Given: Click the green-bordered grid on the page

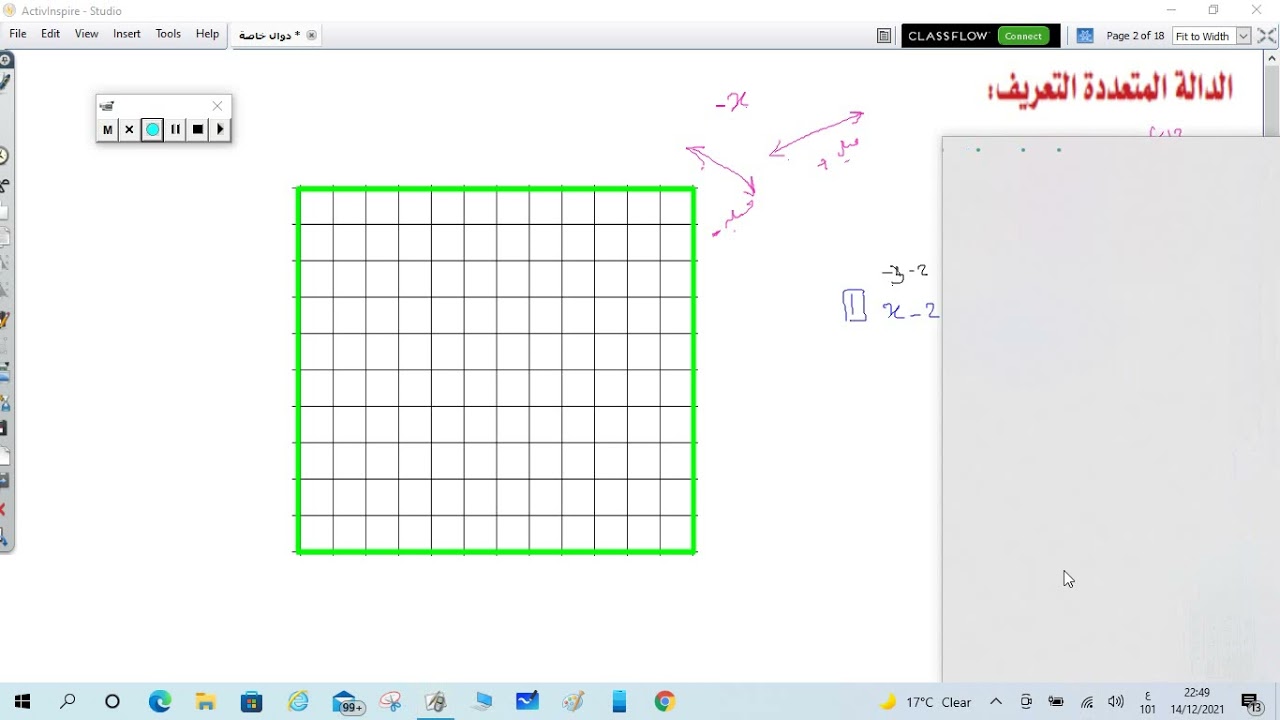Looking at the screenshot, I should (x=496, y=370).
